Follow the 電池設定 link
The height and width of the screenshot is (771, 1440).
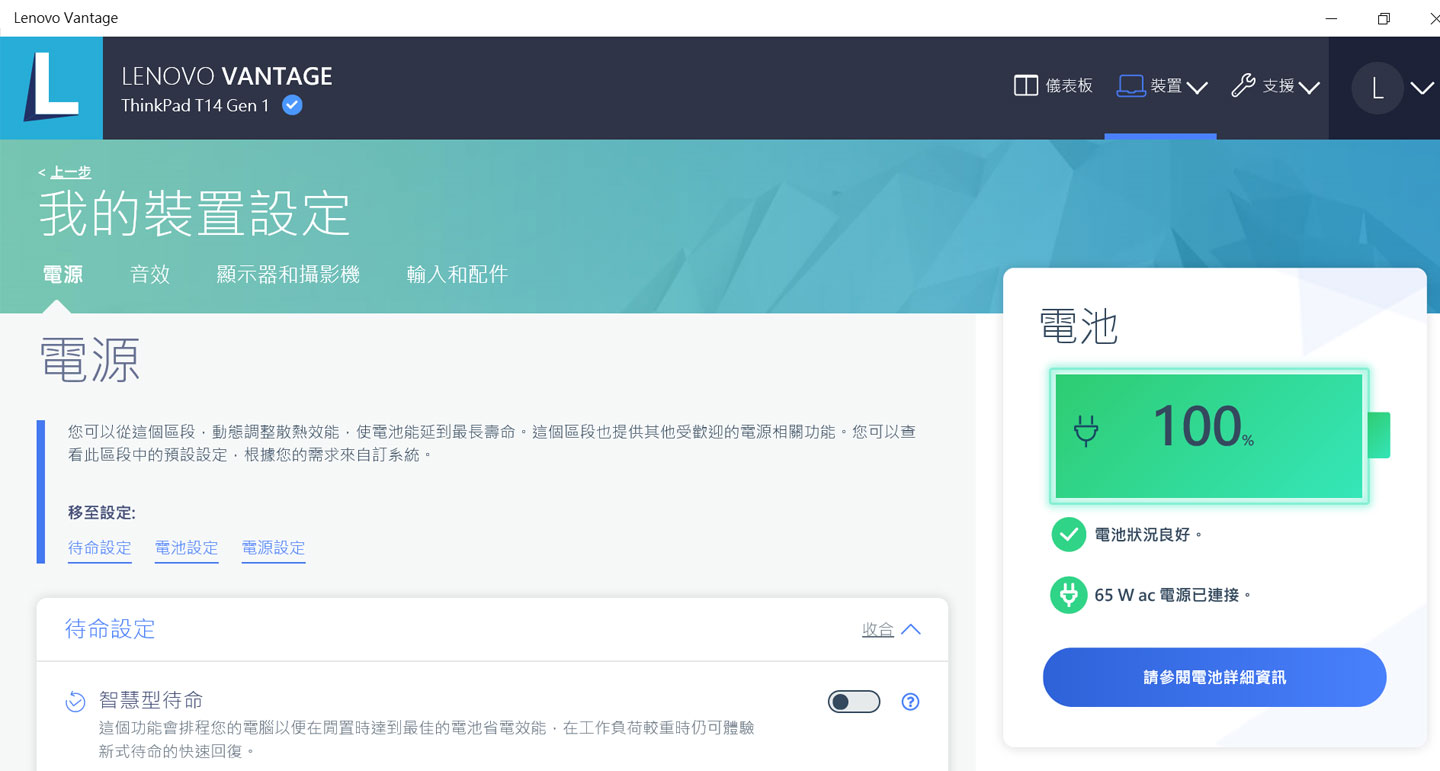[186, 548]
